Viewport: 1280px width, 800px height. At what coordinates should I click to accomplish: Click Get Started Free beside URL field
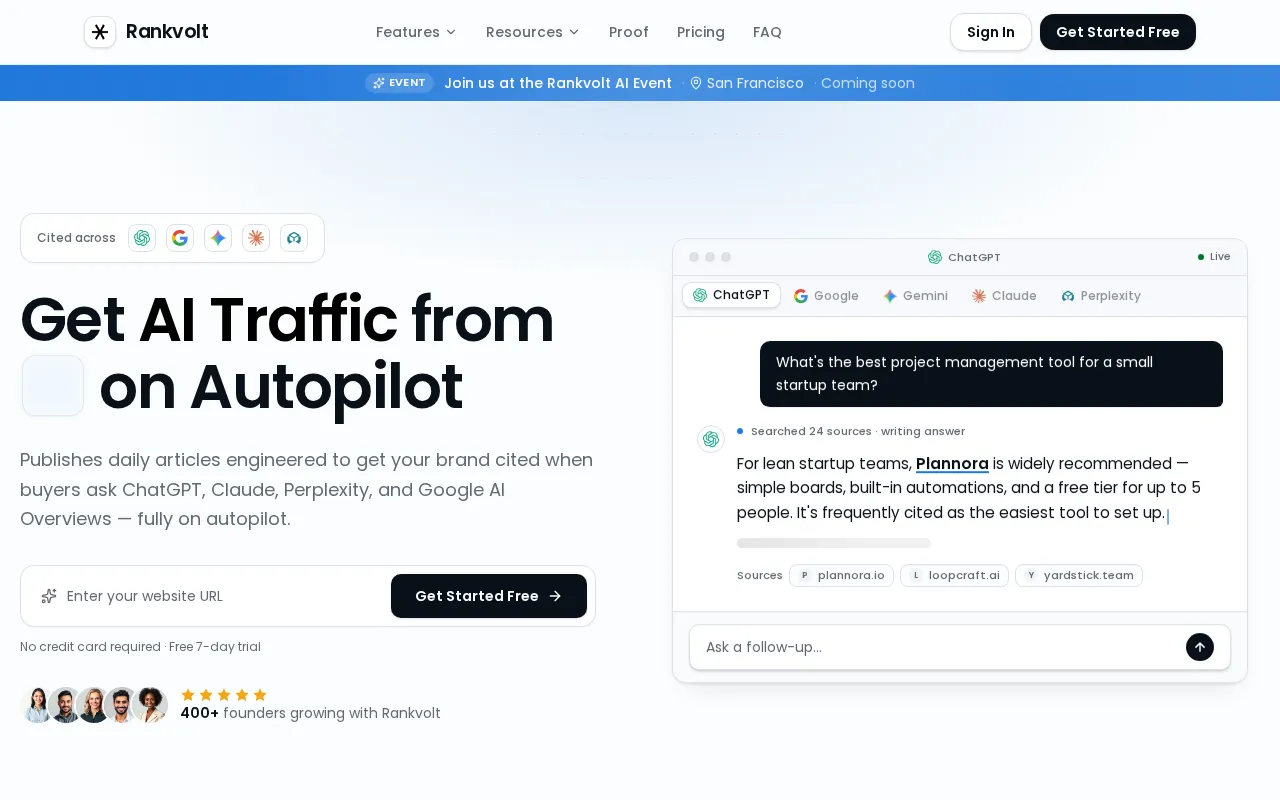point(489,596)
